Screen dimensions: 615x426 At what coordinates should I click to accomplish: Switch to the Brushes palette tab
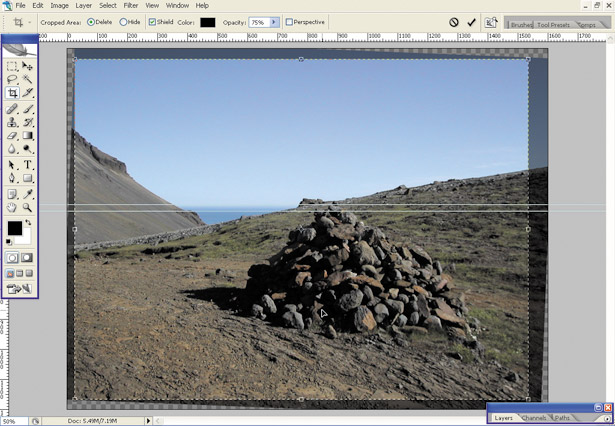(519, 25)
